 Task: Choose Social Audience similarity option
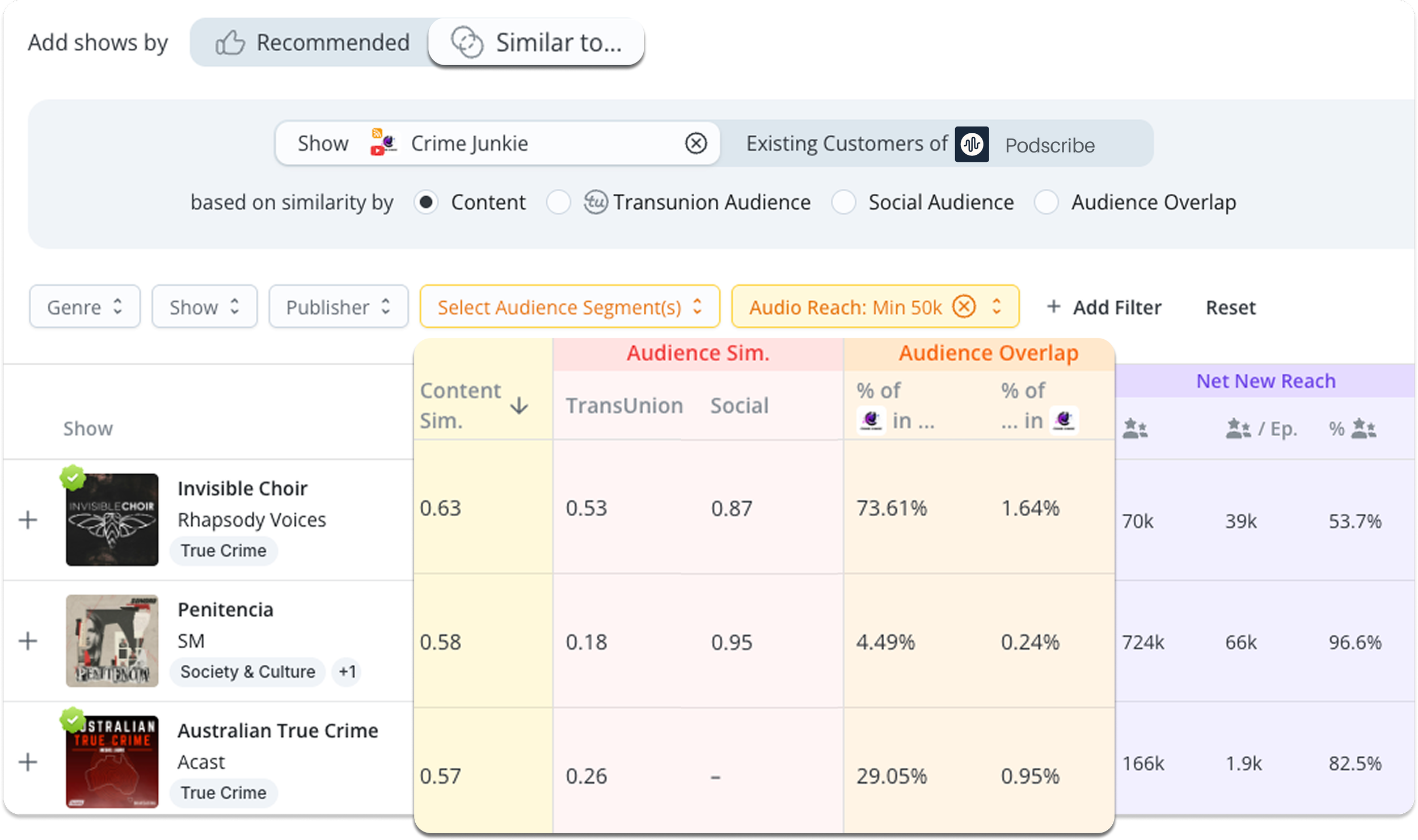tap(843, 202)
